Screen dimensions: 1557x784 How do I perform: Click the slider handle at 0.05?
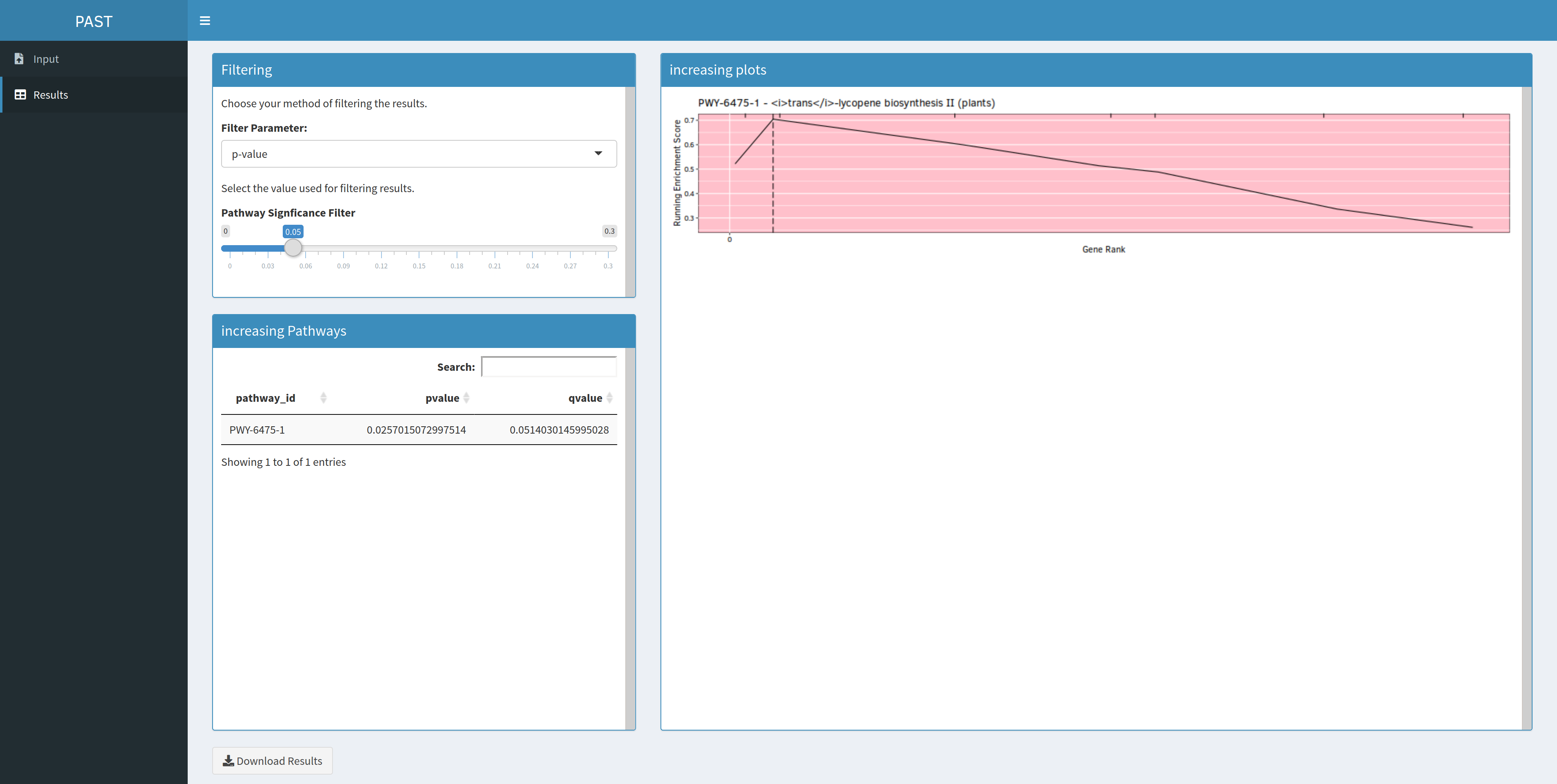pos(293,248)
